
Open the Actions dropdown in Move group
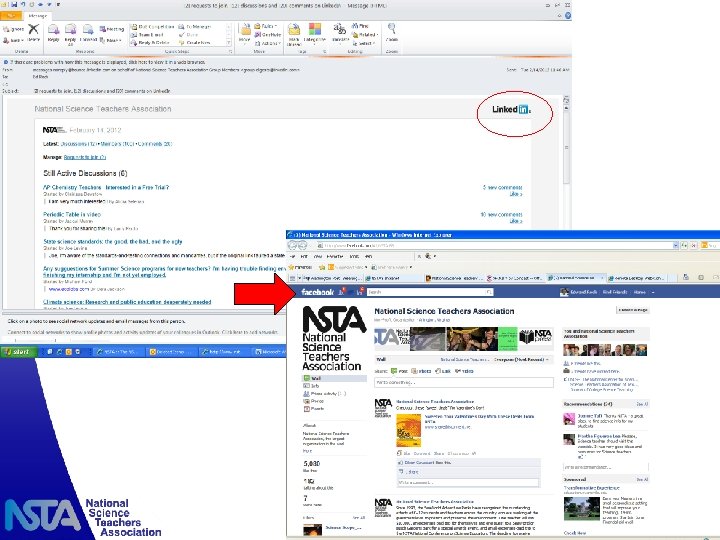click(267, 43)
